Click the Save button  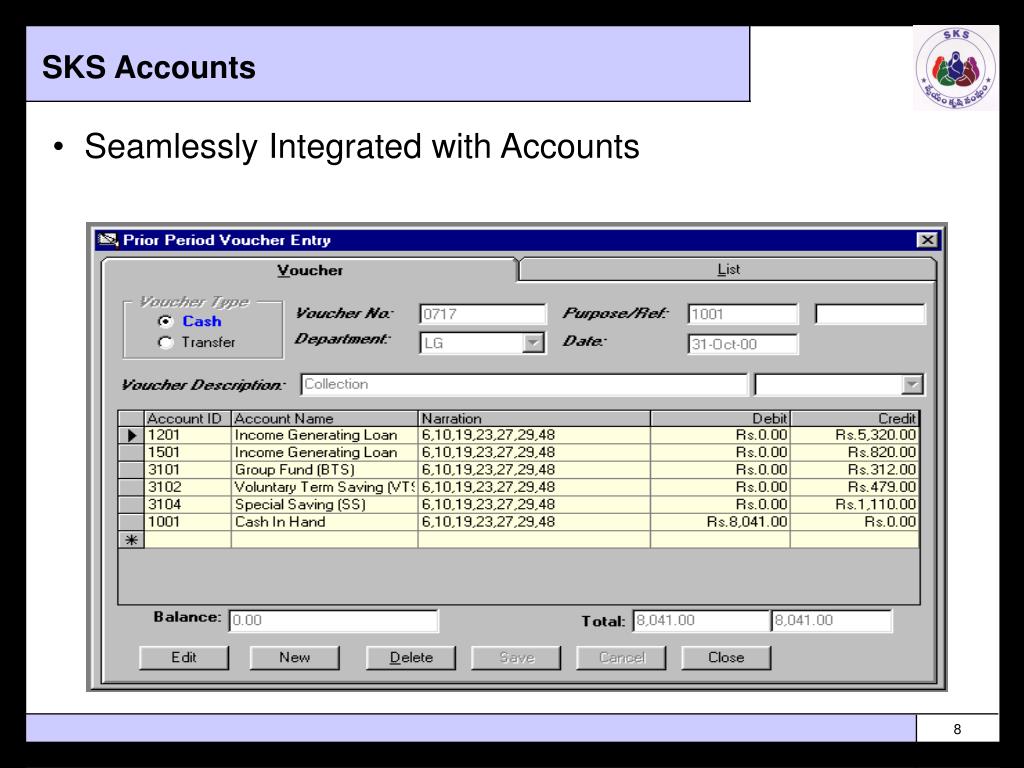(x=516, y=658)
